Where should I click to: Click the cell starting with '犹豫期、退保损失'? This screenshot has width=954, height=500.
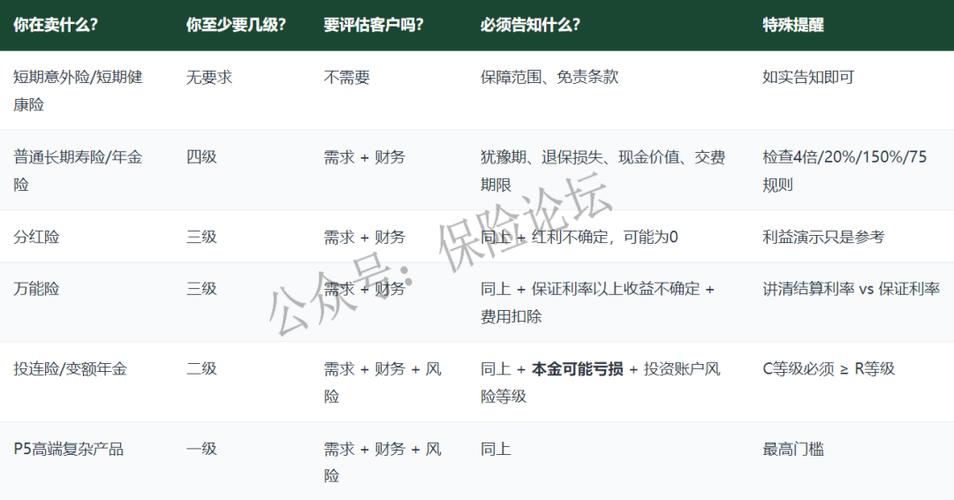click(x=602, y=171)
